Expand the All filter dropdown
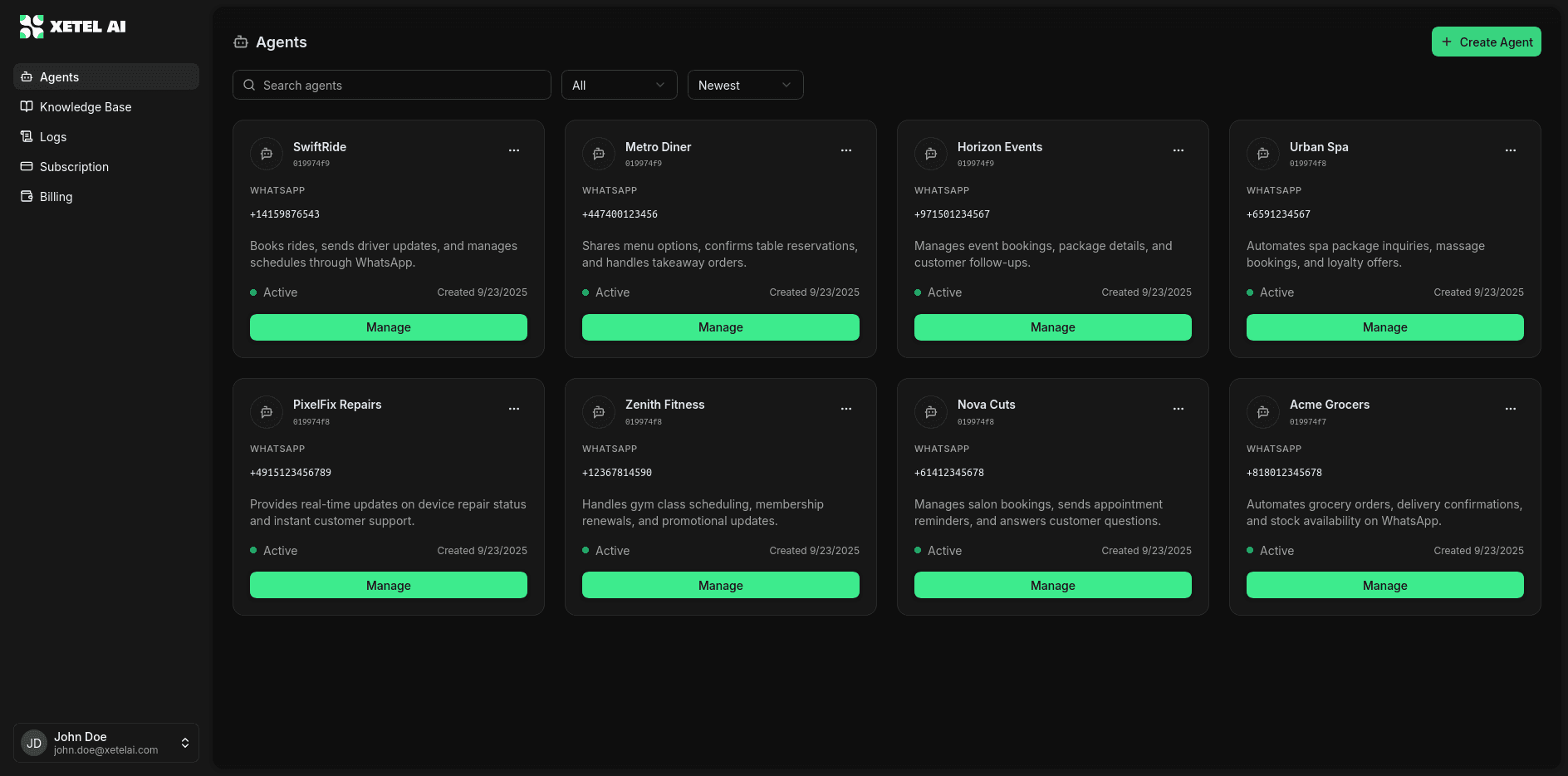Screen dimensions: 1568x776 click(x=619, y=85)
